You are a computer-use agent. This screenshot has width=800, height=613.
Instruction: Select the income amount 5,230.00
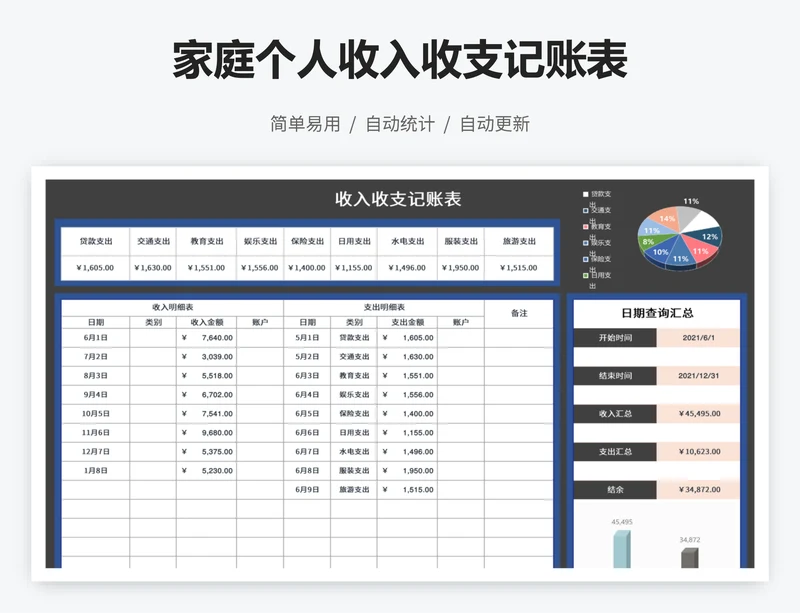pyautogui.click(x=207, y=471)
